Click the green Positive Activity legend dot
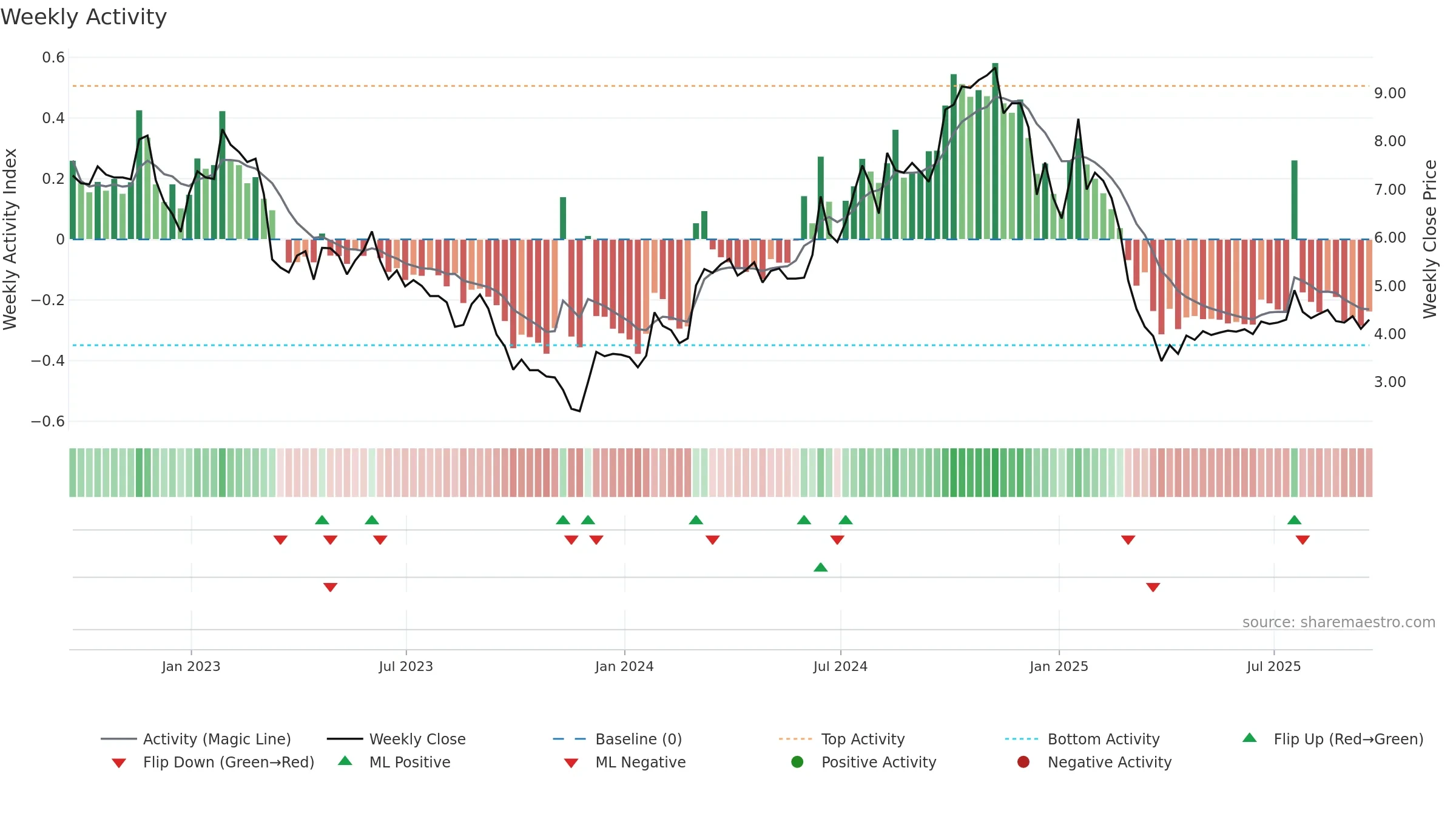 pos(798,762)
